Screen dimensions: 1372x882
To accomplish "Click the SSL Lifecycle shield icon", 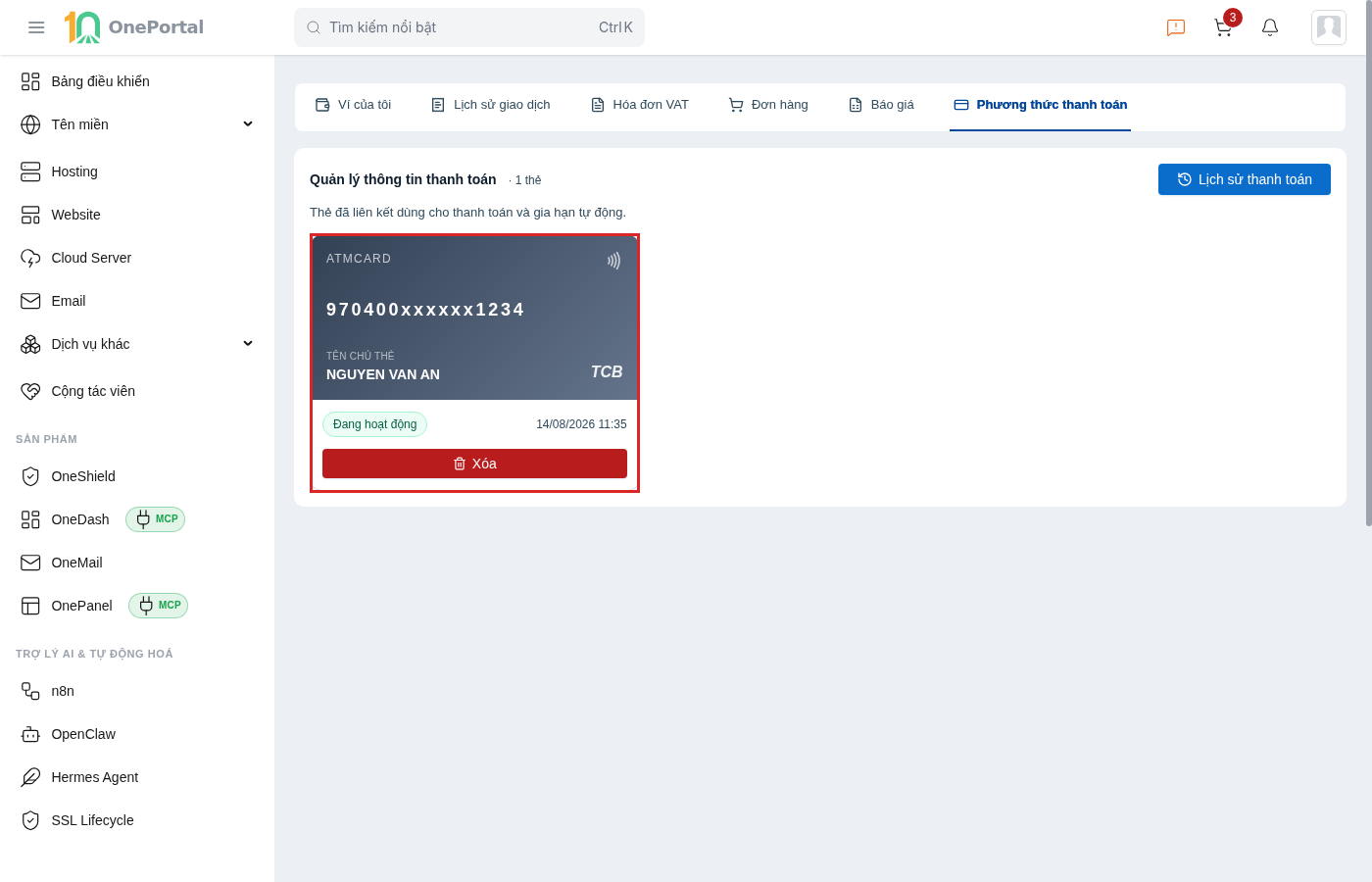I will click(30, 820).
